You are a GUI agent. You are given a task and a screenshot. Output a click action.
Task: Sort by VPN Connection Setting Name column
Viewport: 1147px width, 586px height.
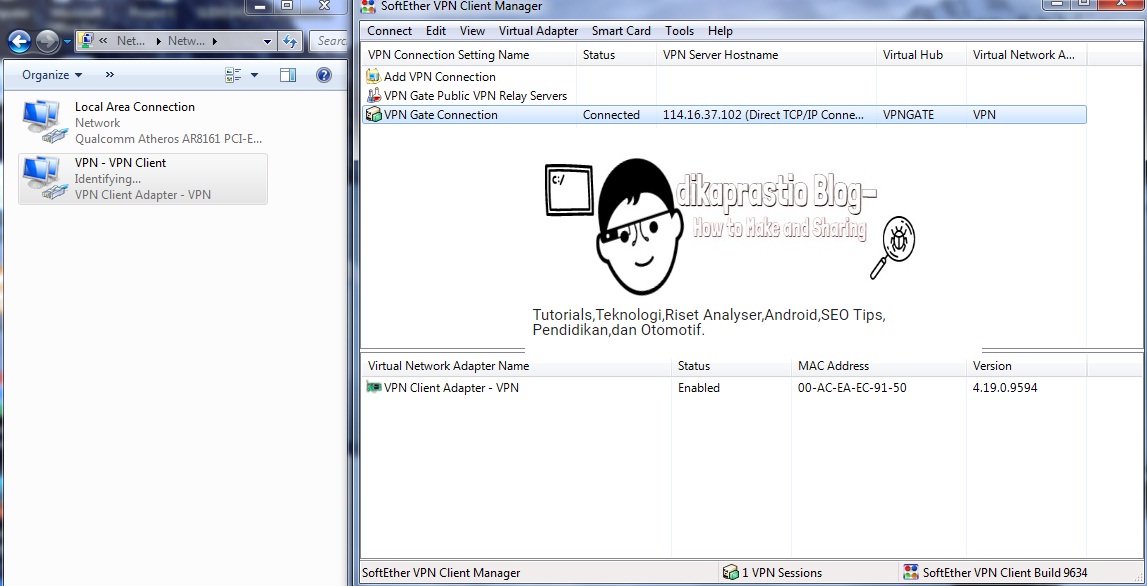[x=468, y=55]
